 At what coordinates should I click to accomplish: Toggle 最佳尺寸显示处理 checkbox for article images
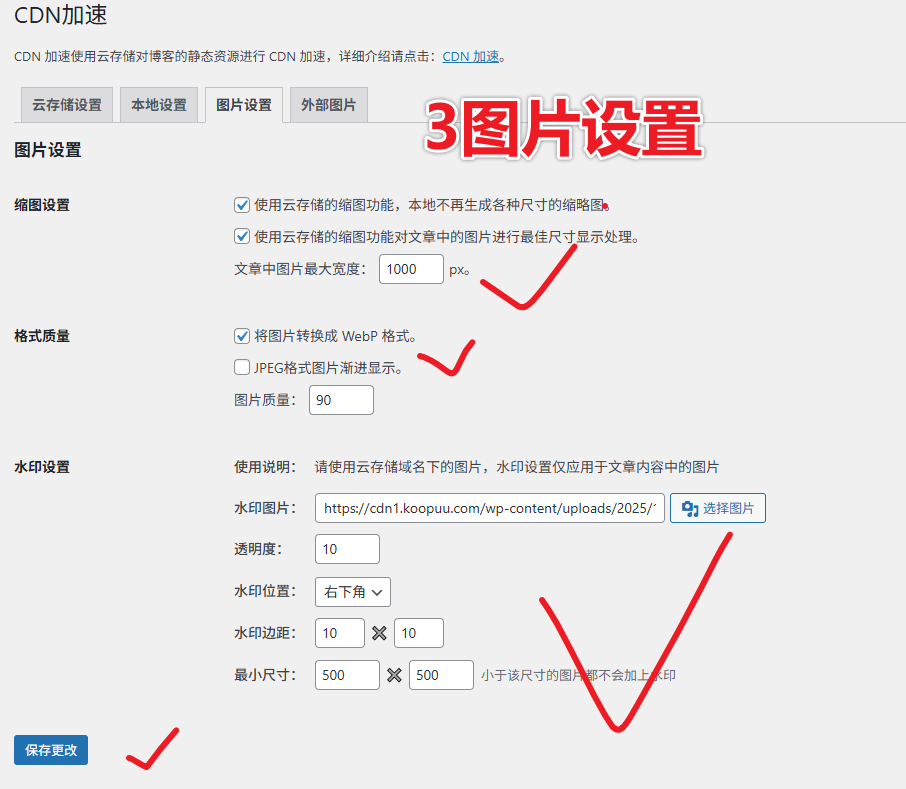[x=242, y=236]
